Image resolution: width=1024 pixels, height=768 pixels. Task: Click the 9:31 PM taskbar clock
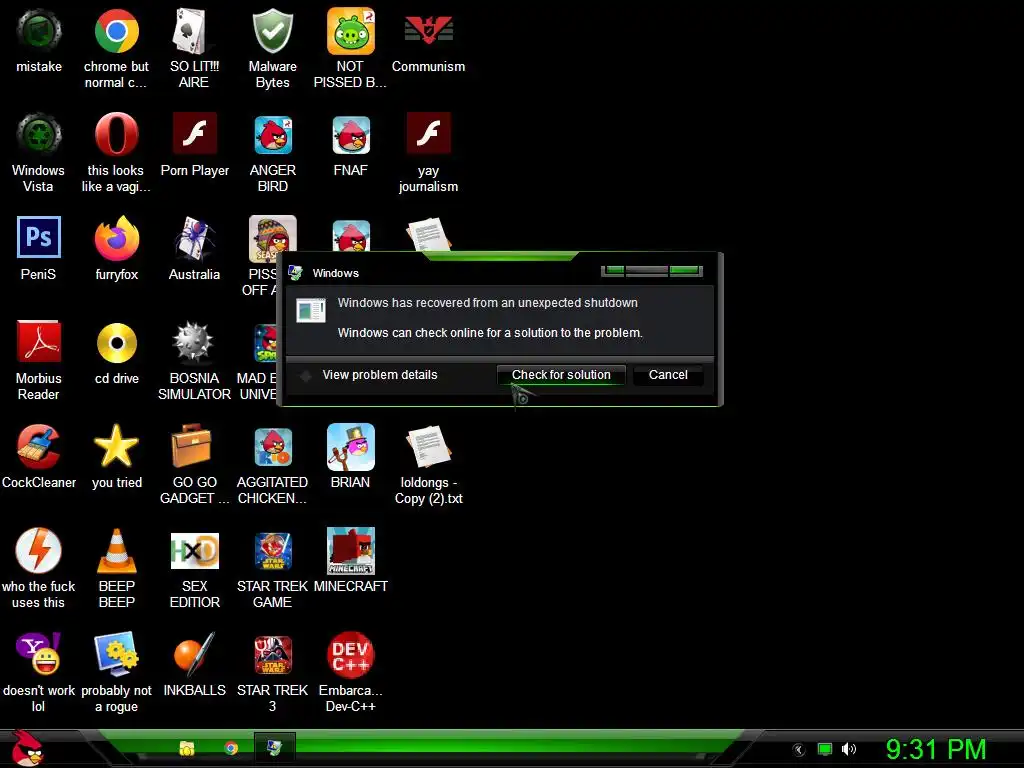935,749
